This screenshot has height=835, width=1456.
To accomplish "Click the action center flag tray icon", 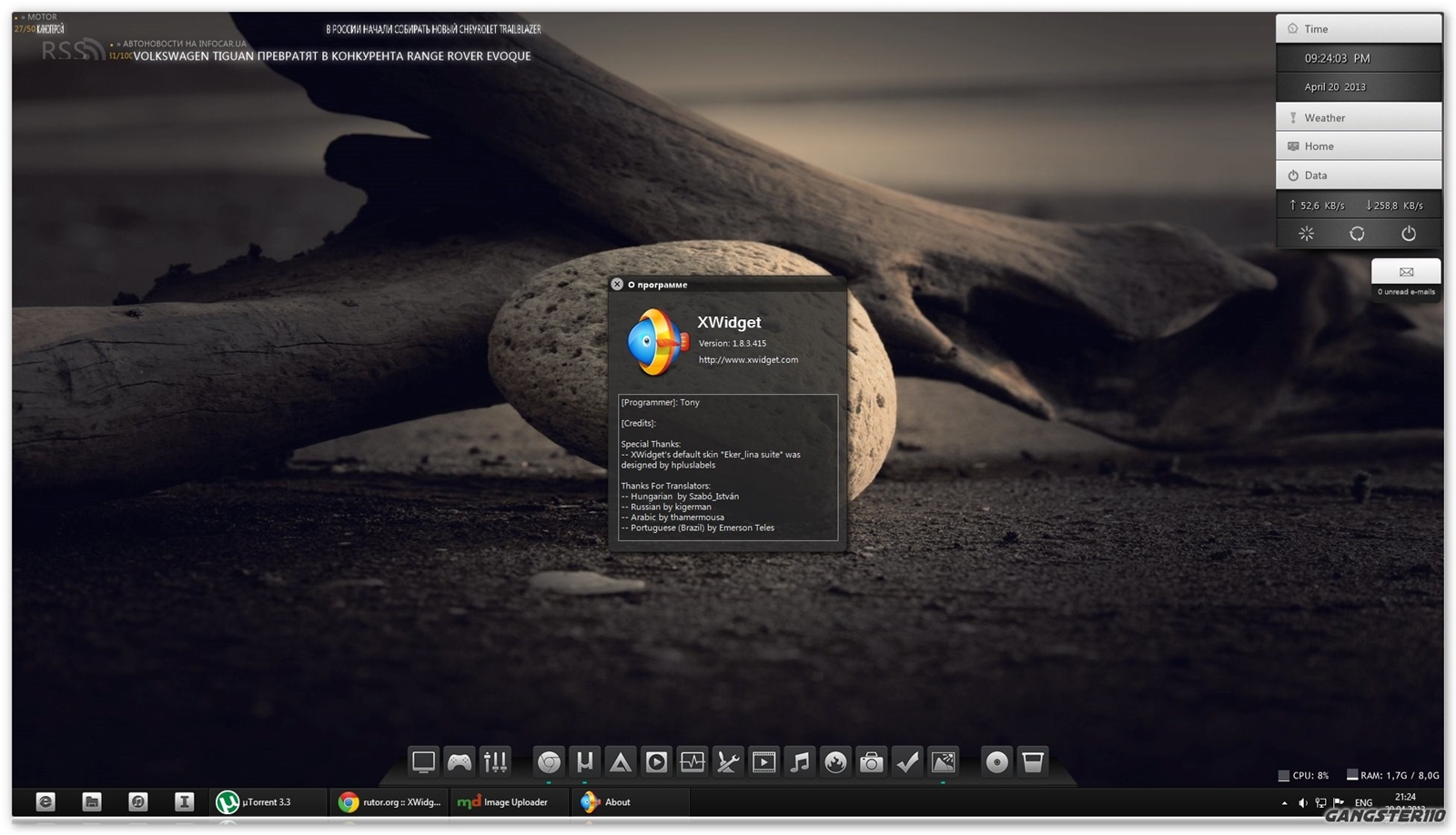I will click(x=1339, y=802).
